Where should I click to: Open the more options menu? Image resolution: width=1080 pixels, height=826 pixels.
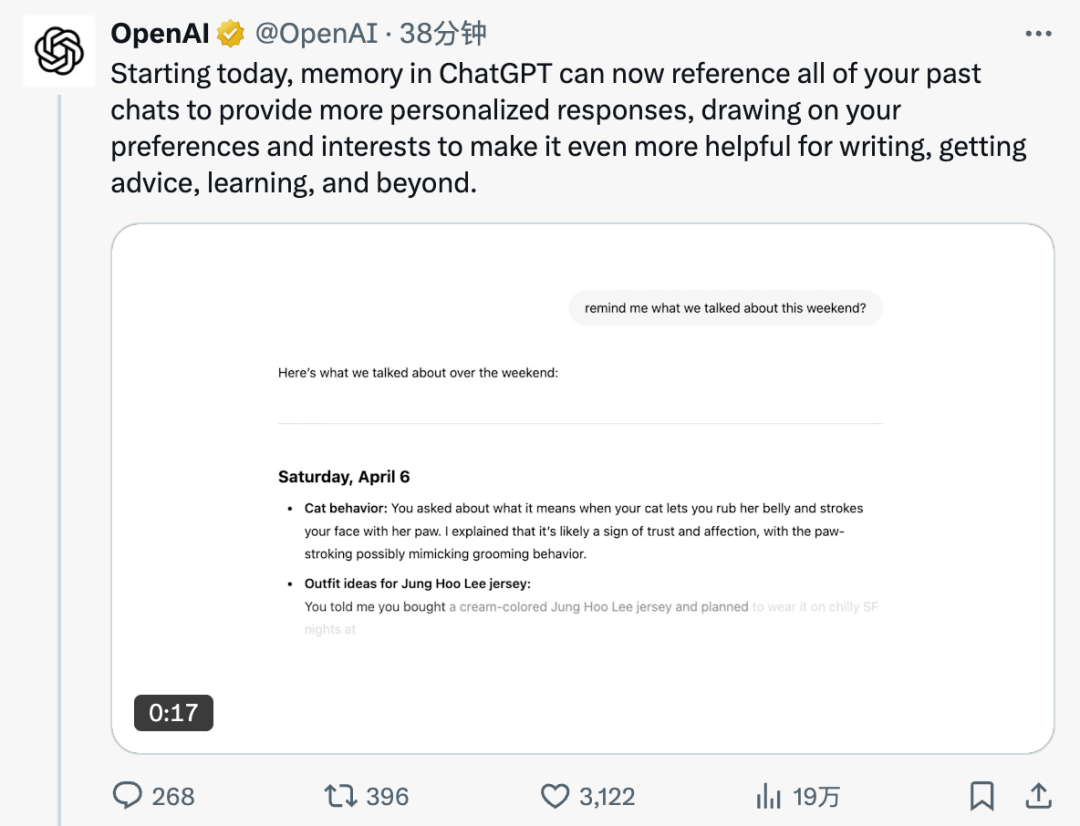coord(1037,32)
